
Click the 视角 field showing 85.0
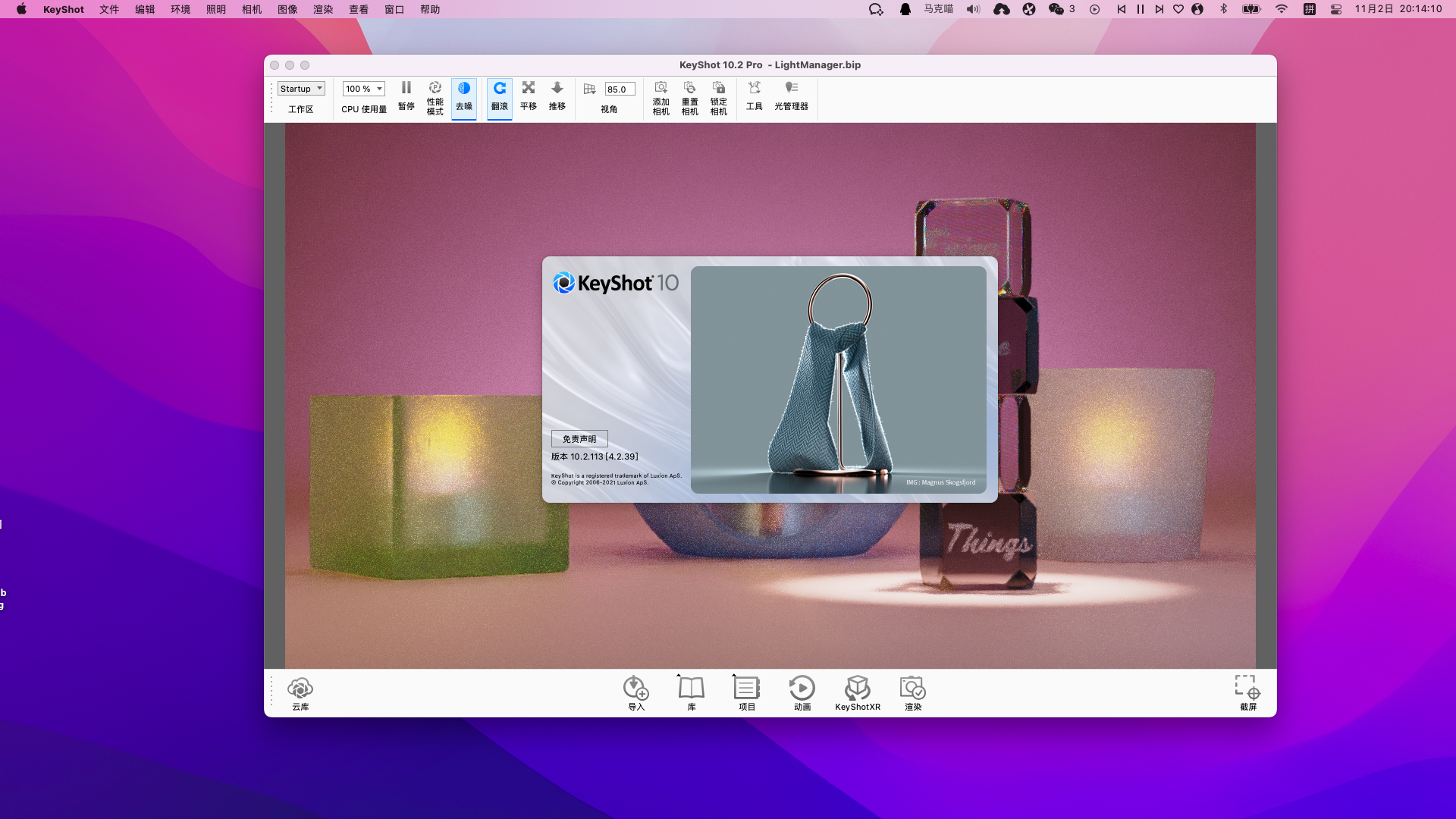619,89
